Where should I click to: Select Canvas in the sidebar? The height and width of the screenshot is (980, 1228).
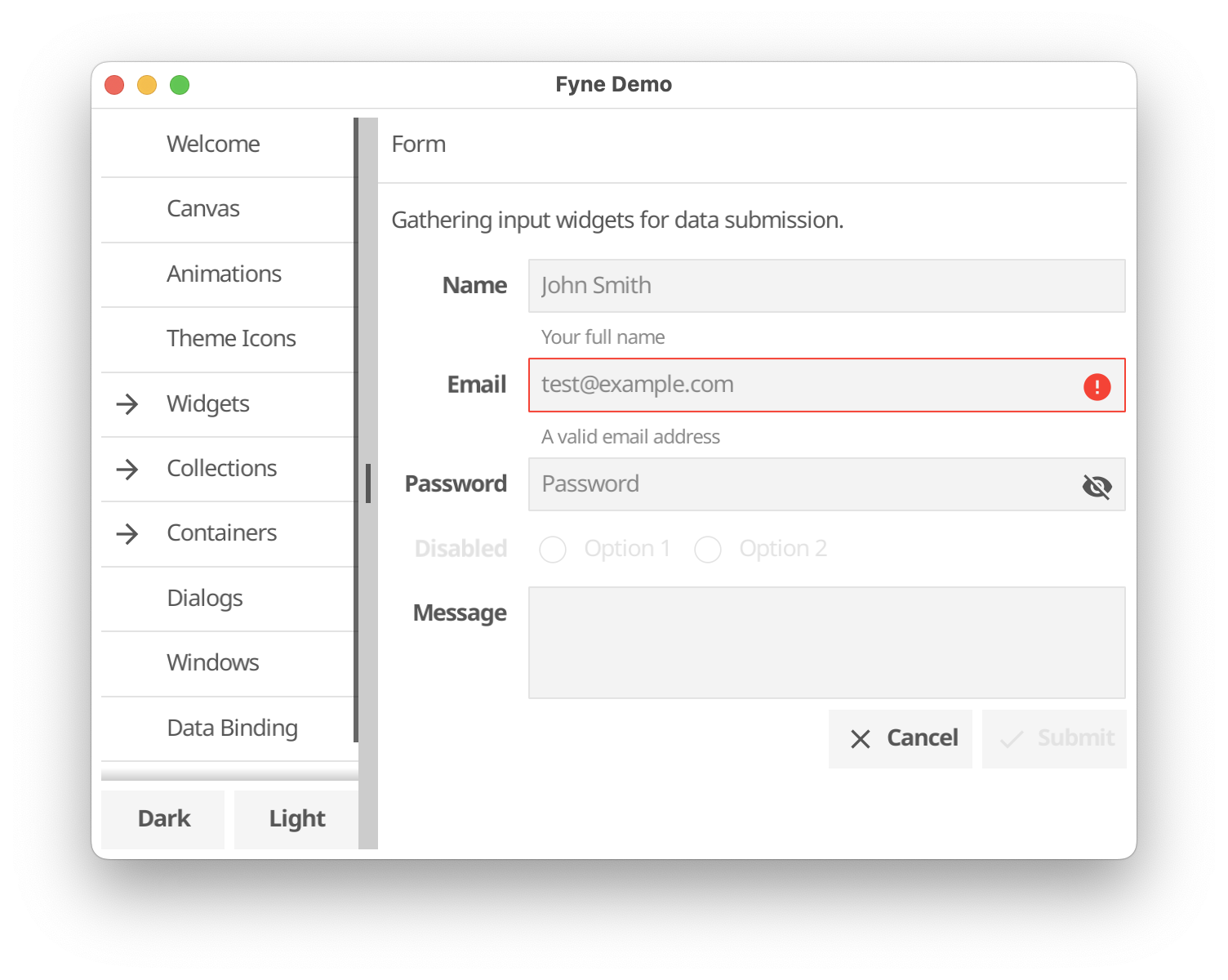pos(229,209)
